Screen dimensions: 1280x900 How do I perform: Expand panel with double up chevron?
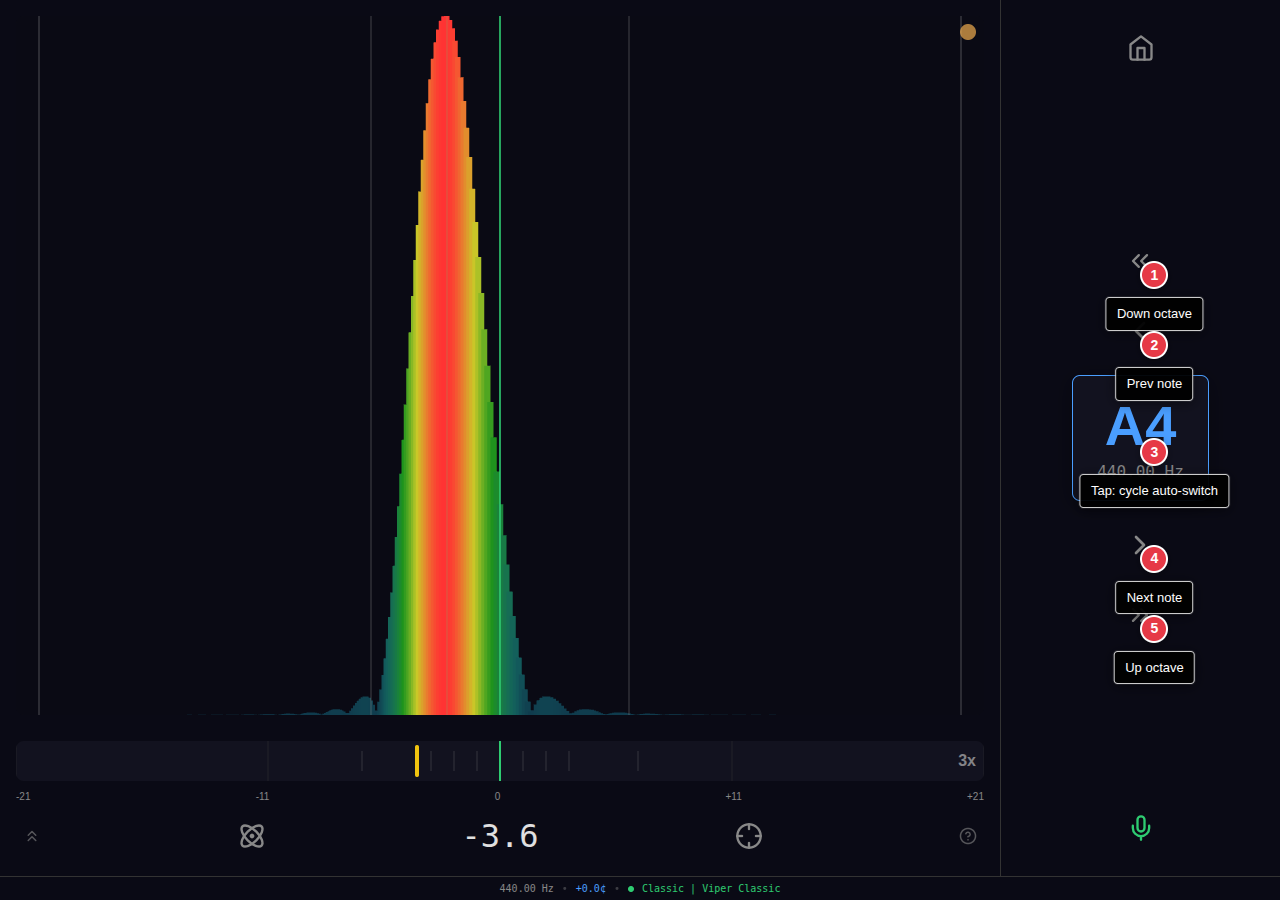[x=32, y=836]
